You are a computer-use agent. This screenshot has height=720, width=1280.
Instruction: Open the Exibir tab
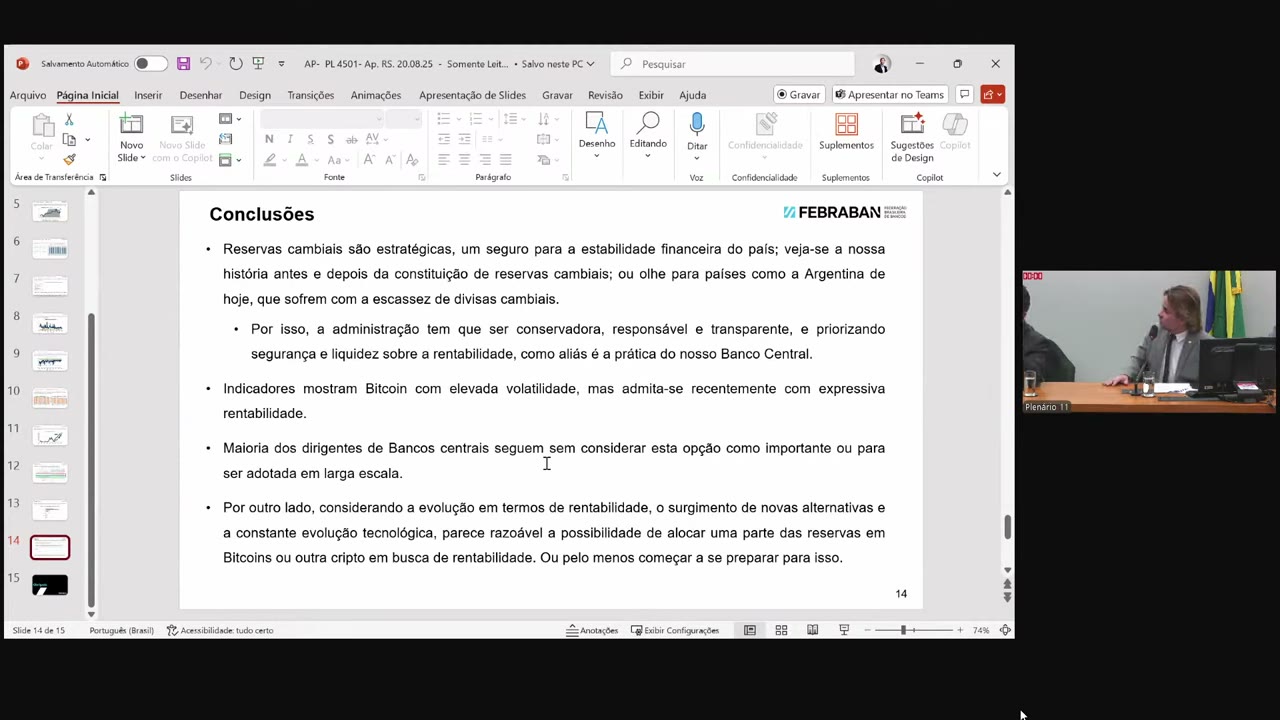(x=651, y=95)
